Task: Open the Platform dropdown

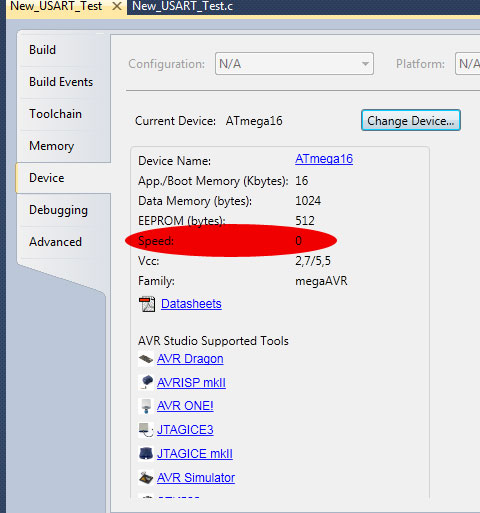Action: click(467, 64)
